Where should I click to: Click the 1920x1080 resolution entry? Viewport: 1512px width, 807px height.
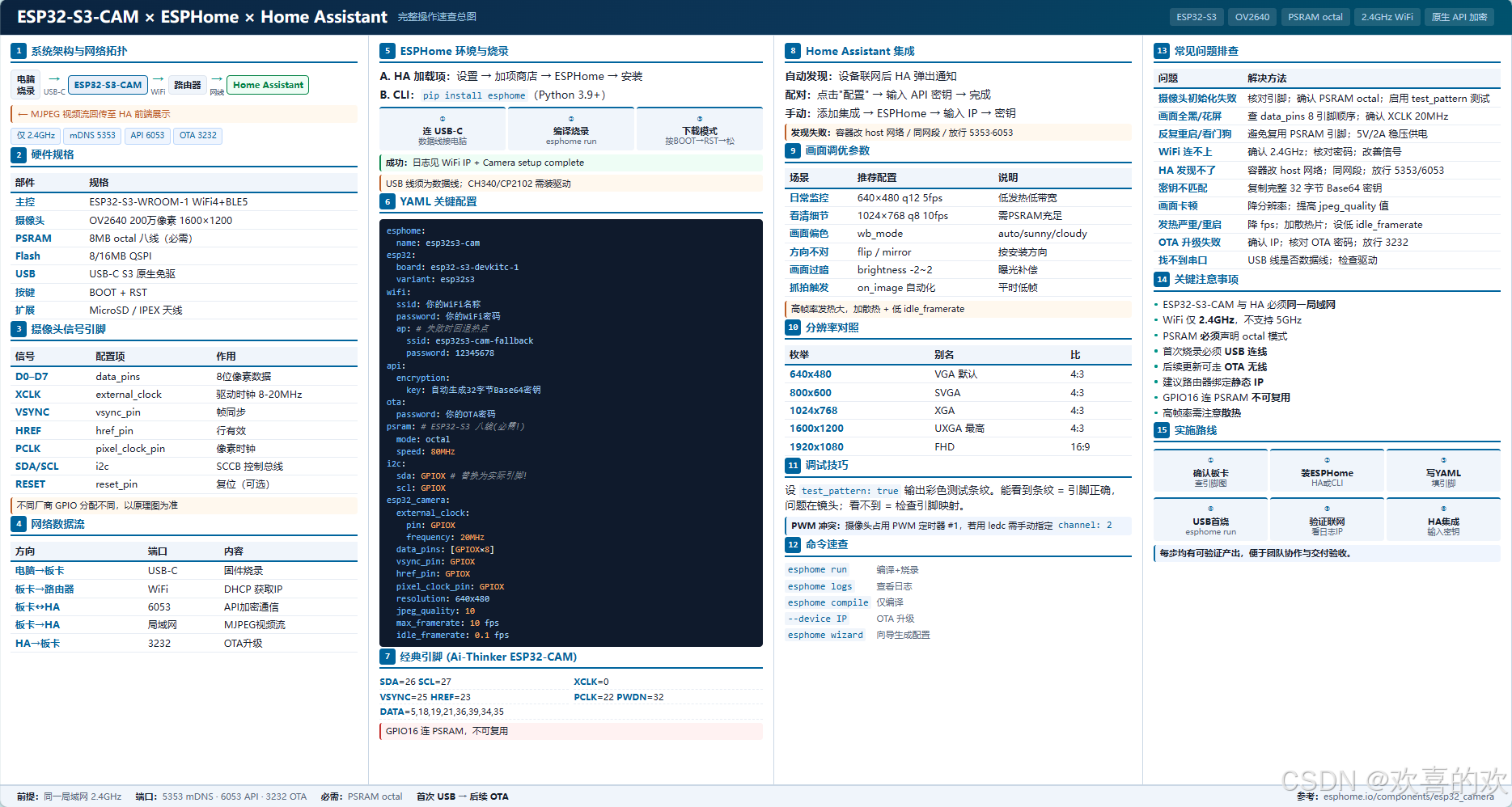click(x=816, y=447)
